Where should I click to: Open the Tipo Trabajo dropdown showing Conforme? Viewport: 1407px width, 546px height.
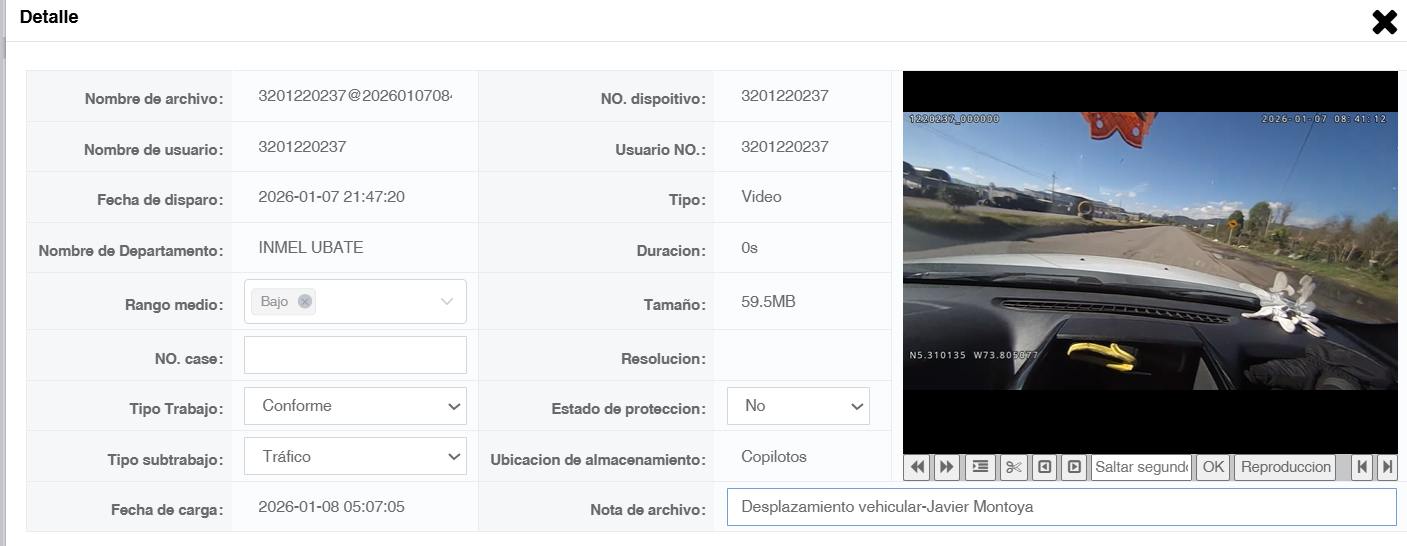(x=355, y=406)
